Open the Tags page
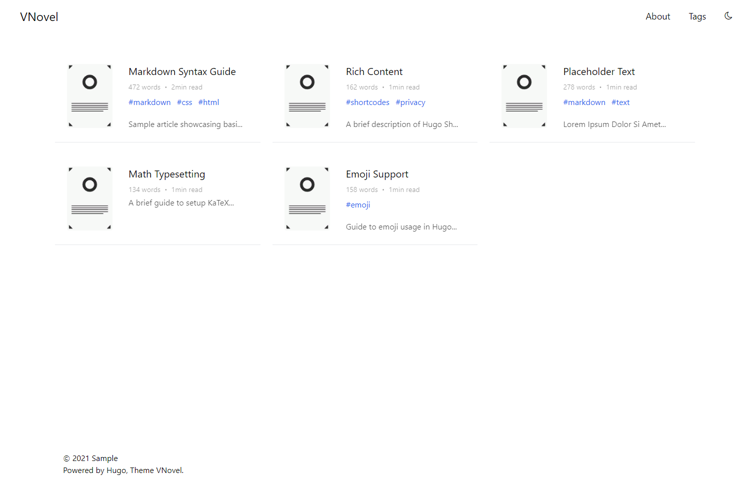 pyautogui.click(x=697, y=17)
